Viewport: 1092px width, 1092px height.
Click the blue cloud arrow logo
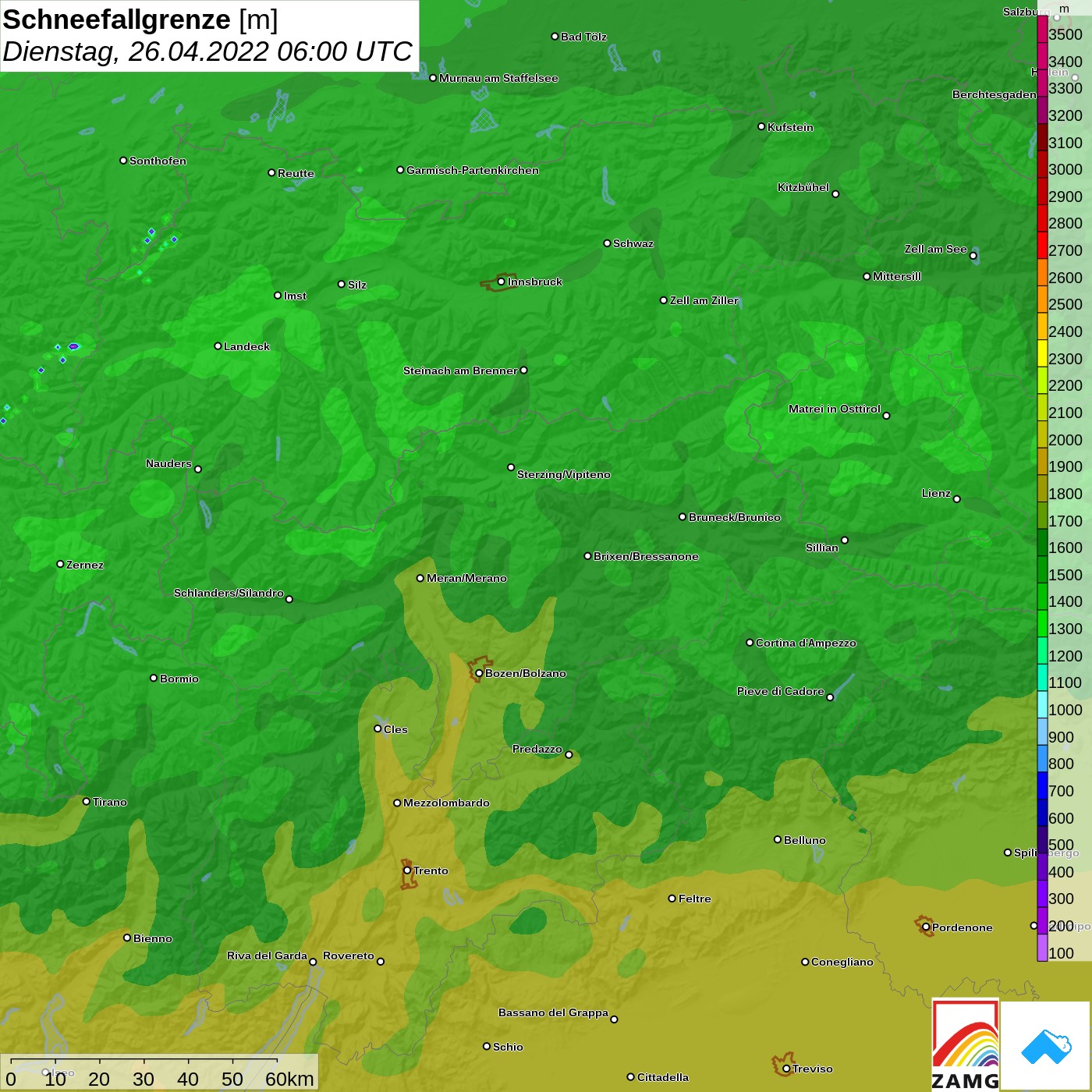point(1046,1046)
